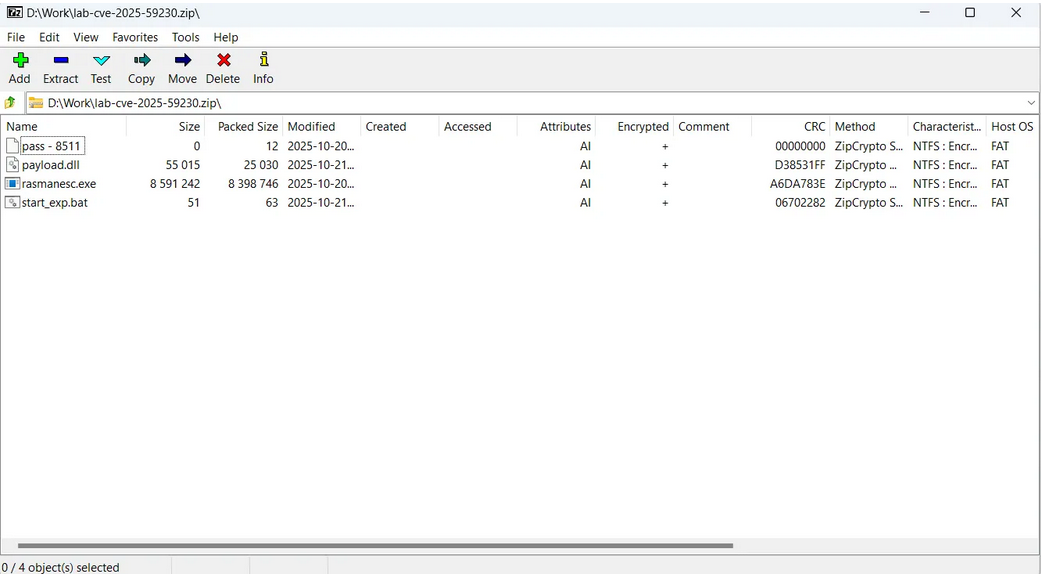This screenshot has width=1041, height=575.
Task: Click the Move toolbar icon
Action: (x=182, y=68)
